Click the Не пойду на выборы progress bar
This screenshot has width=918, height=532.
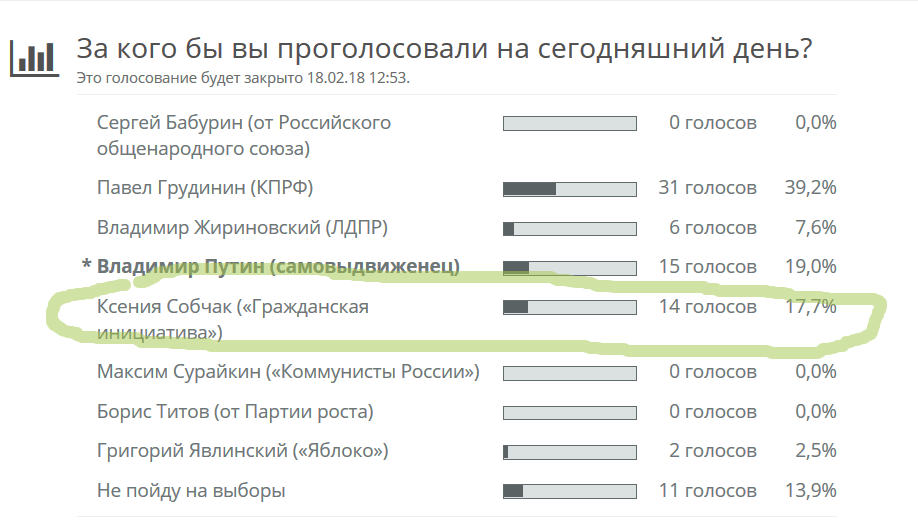[x=569, y=491]
